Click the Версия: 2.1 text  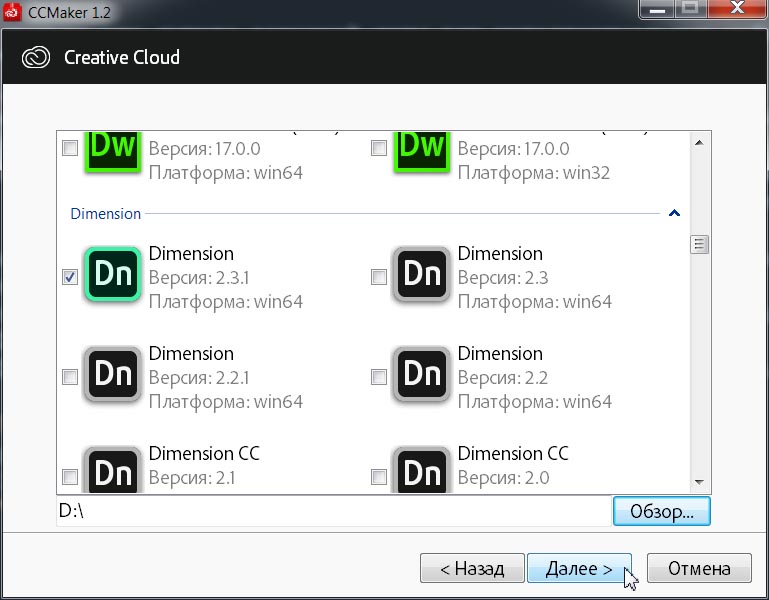point(192,477)
